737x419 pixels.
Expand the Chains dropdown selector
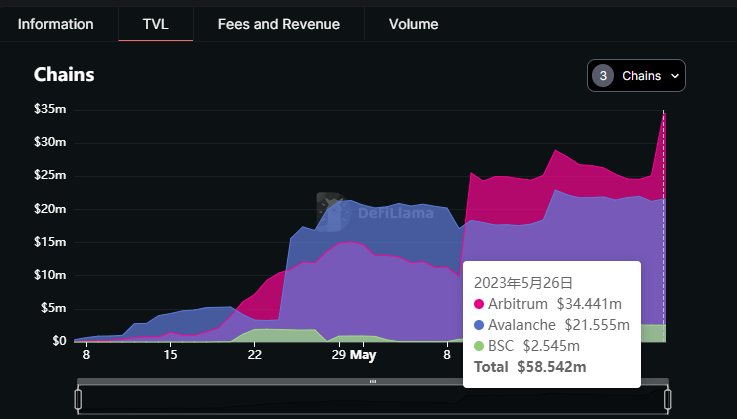click(x=637, y=76)
